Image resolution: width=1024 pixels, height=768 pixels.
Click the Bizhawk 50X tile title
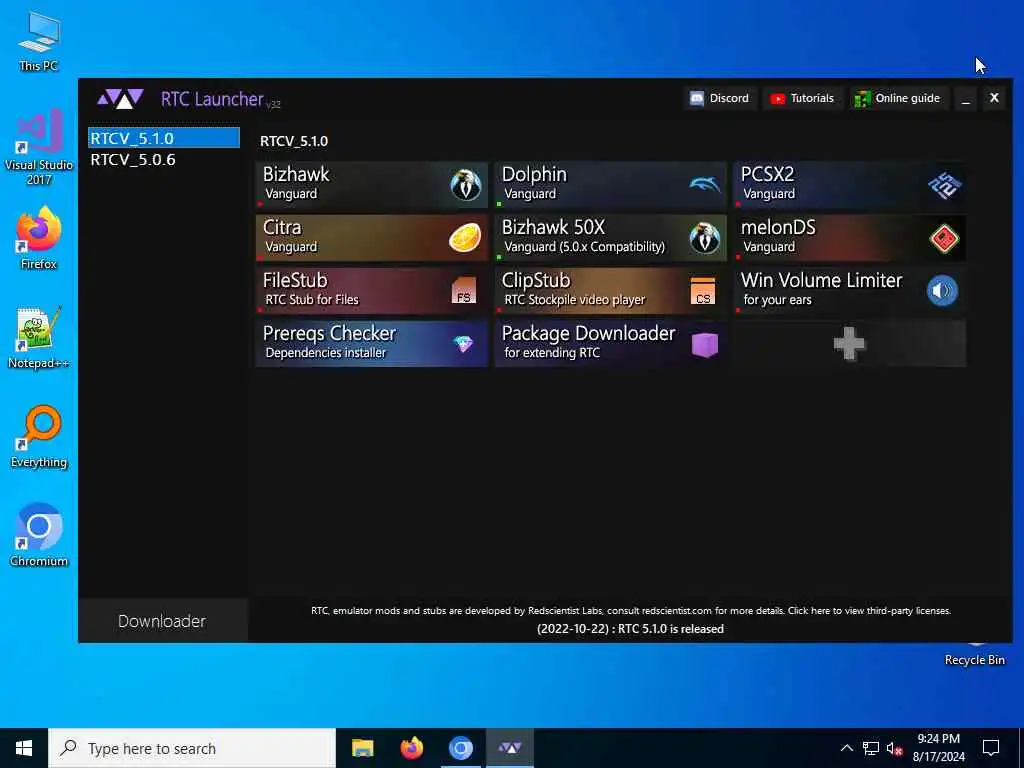point(553,227)
